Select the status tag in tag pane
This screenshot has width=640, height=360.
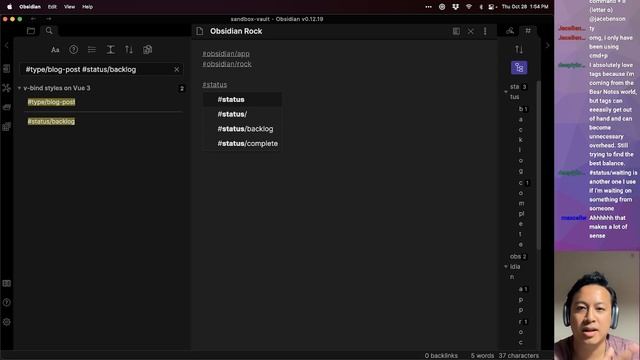[514, 92]
